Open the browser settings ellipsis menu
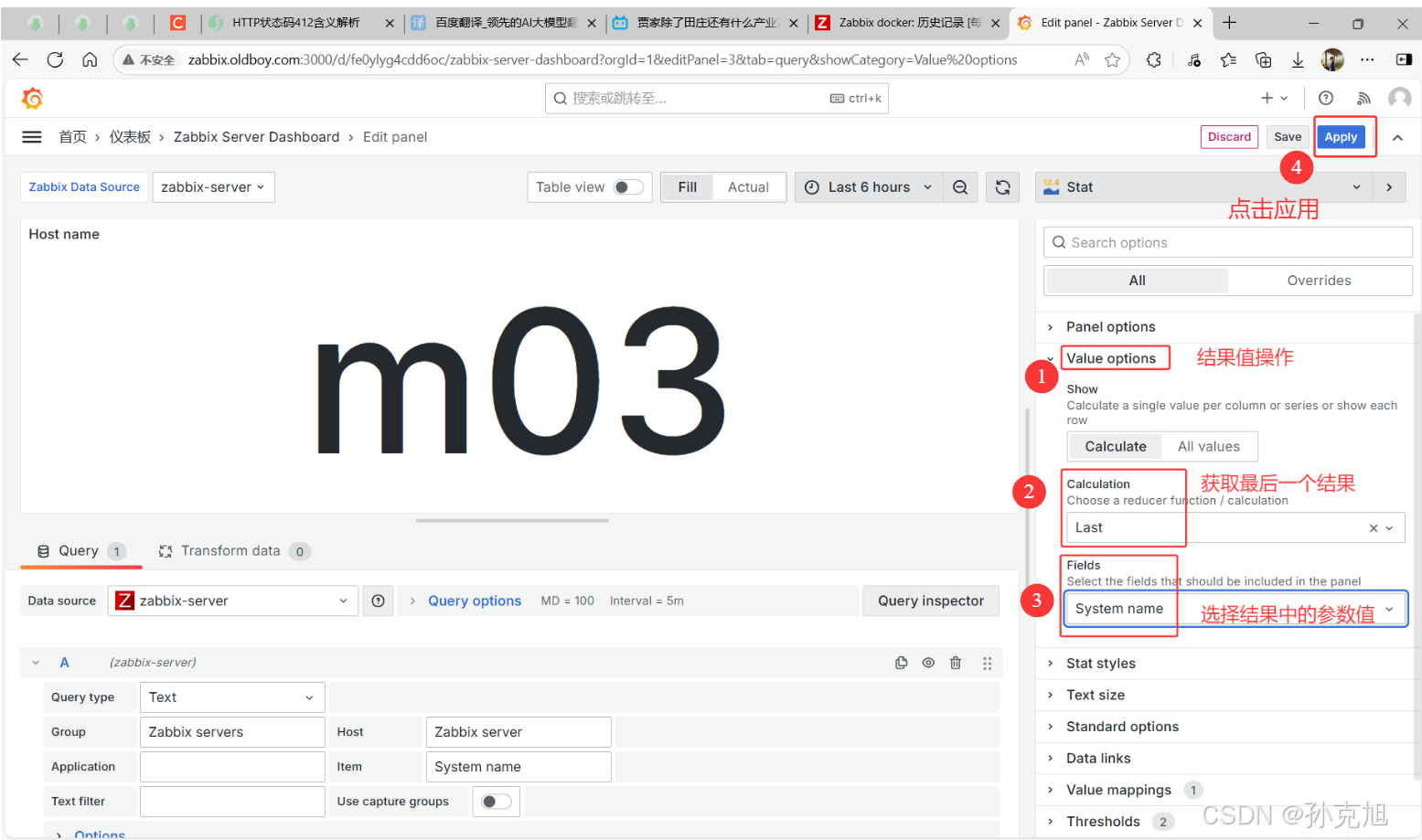Screen dimensions: 1422x840 [x=1367, y=59]
